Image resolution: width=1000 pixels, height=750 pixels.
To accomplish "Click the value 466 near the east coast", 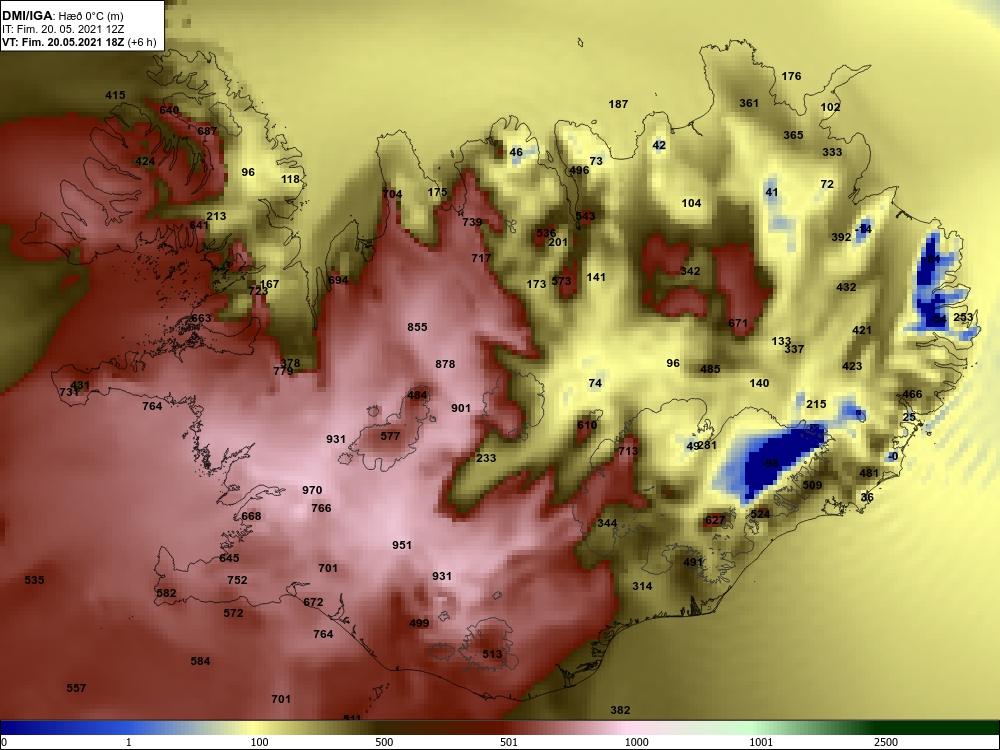I will tap(912, 394).
